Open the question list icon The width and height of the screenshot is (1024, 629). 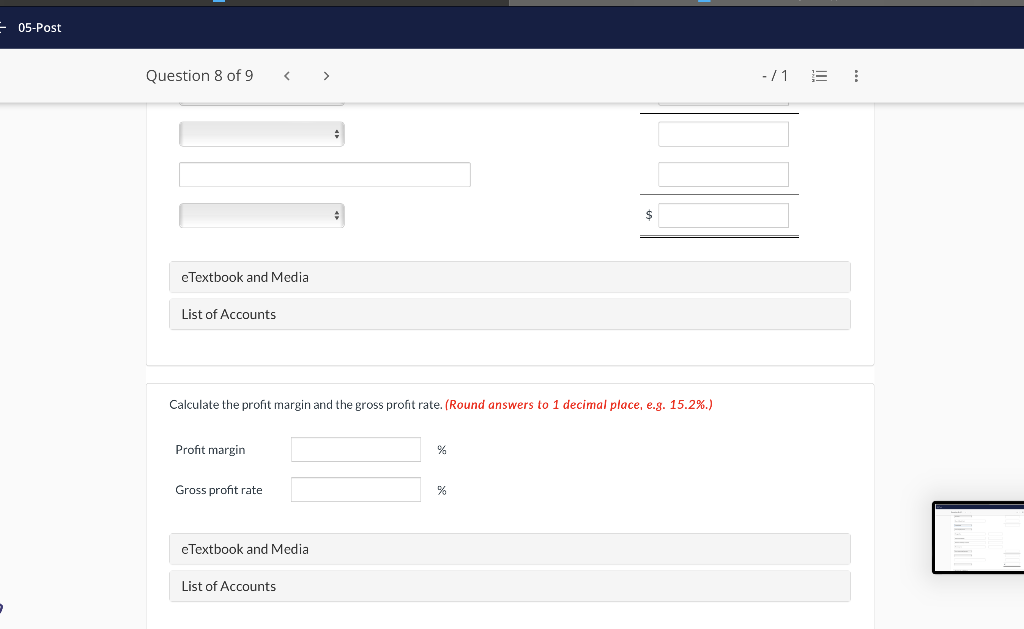819,76
